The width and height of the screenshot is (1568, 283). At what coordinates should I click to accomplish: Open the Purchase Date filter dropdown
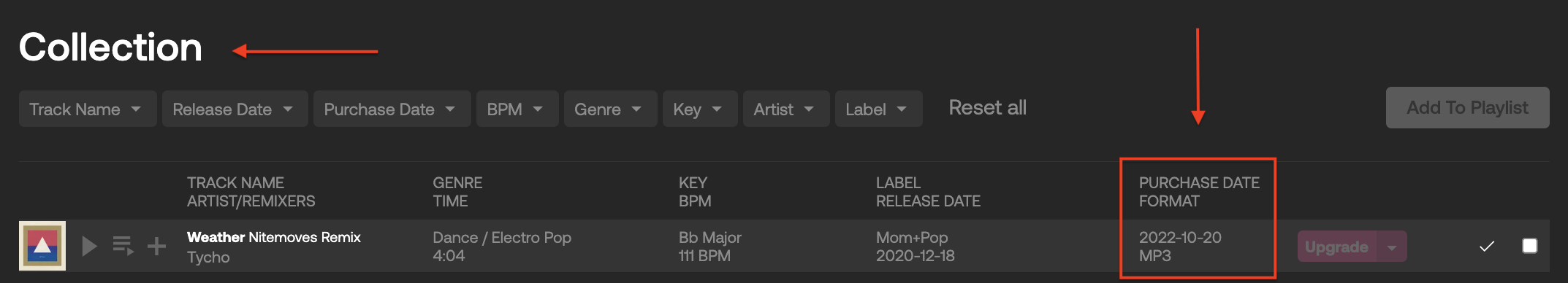pyautogui.click(x=392, y=109)
